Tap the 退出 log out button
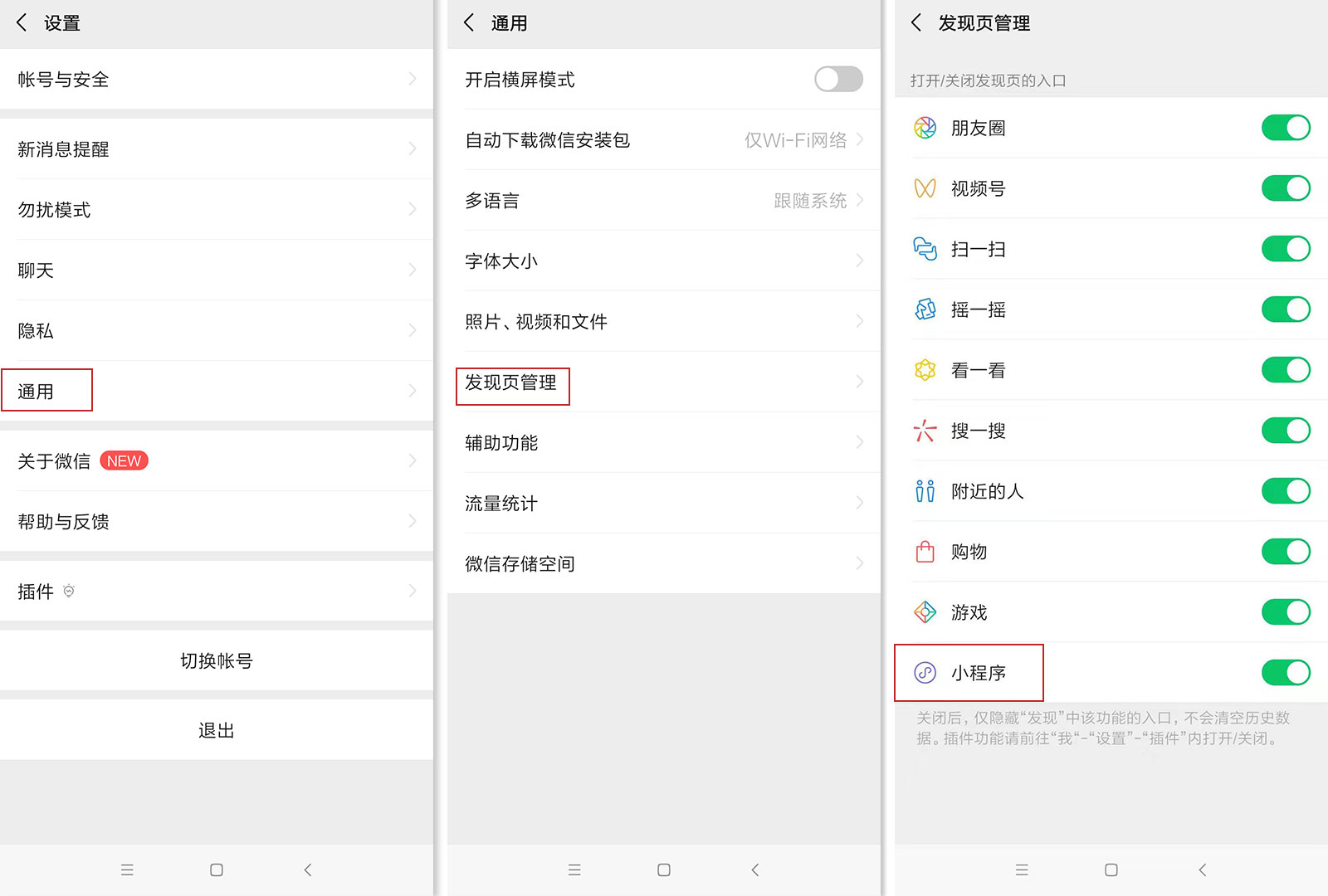Viewport: 1328px width, 896px height. 216,730
